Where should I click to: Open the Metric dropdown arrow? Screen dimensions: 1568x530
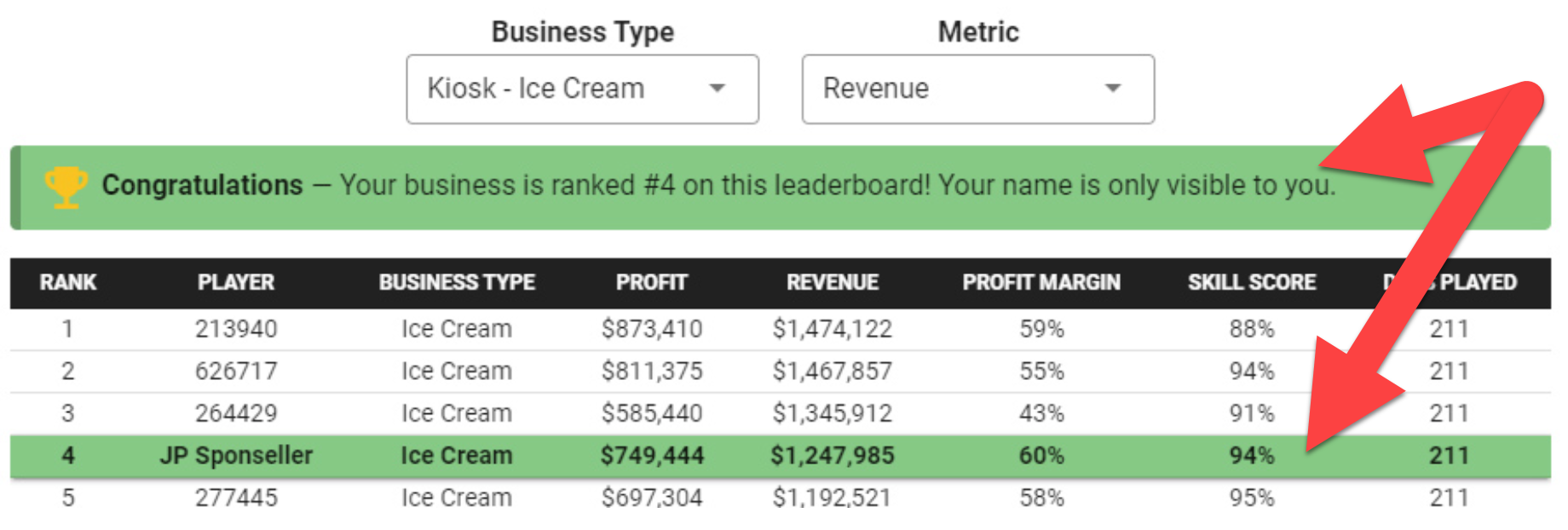click(x=1113, y=88)
